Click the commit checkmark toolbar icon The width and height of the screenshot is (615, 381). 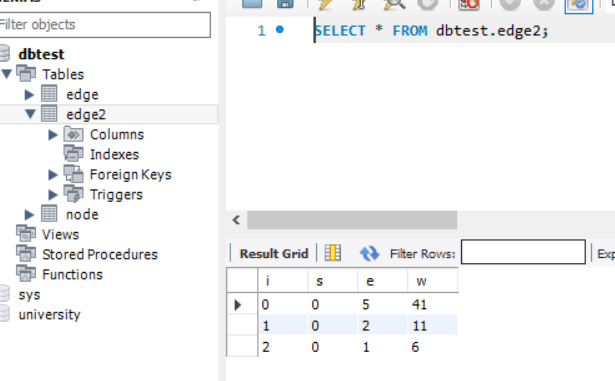pos(510,4)
